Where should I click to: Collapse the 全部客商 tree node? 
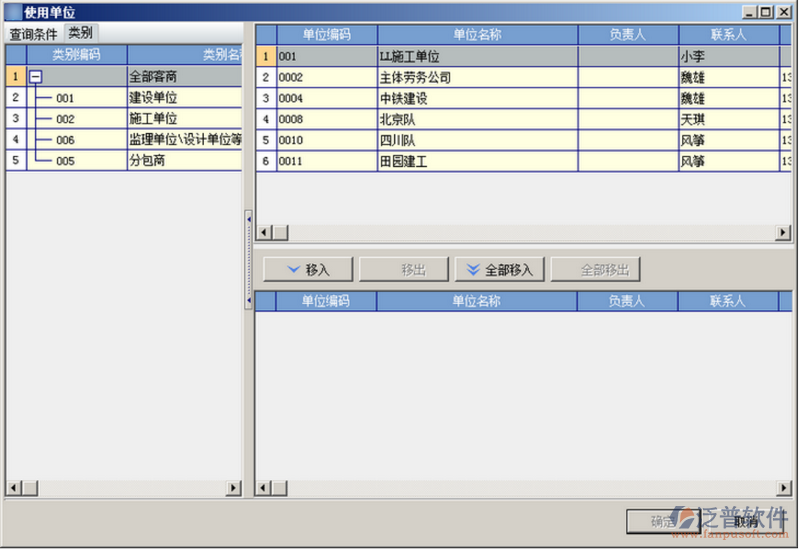pos(35,77)
